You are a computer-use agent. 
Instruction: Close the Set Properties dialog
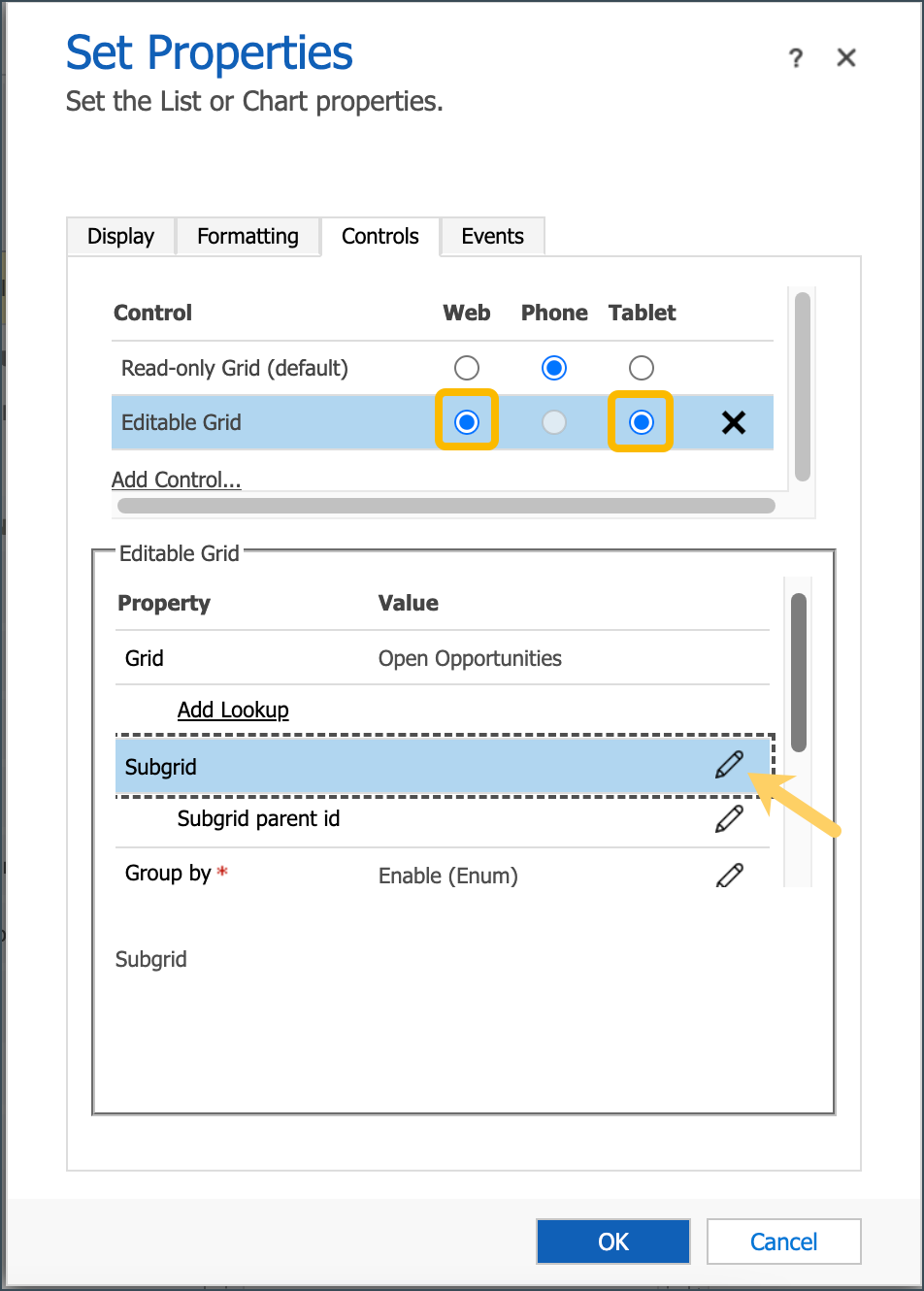tap(846, 58)
